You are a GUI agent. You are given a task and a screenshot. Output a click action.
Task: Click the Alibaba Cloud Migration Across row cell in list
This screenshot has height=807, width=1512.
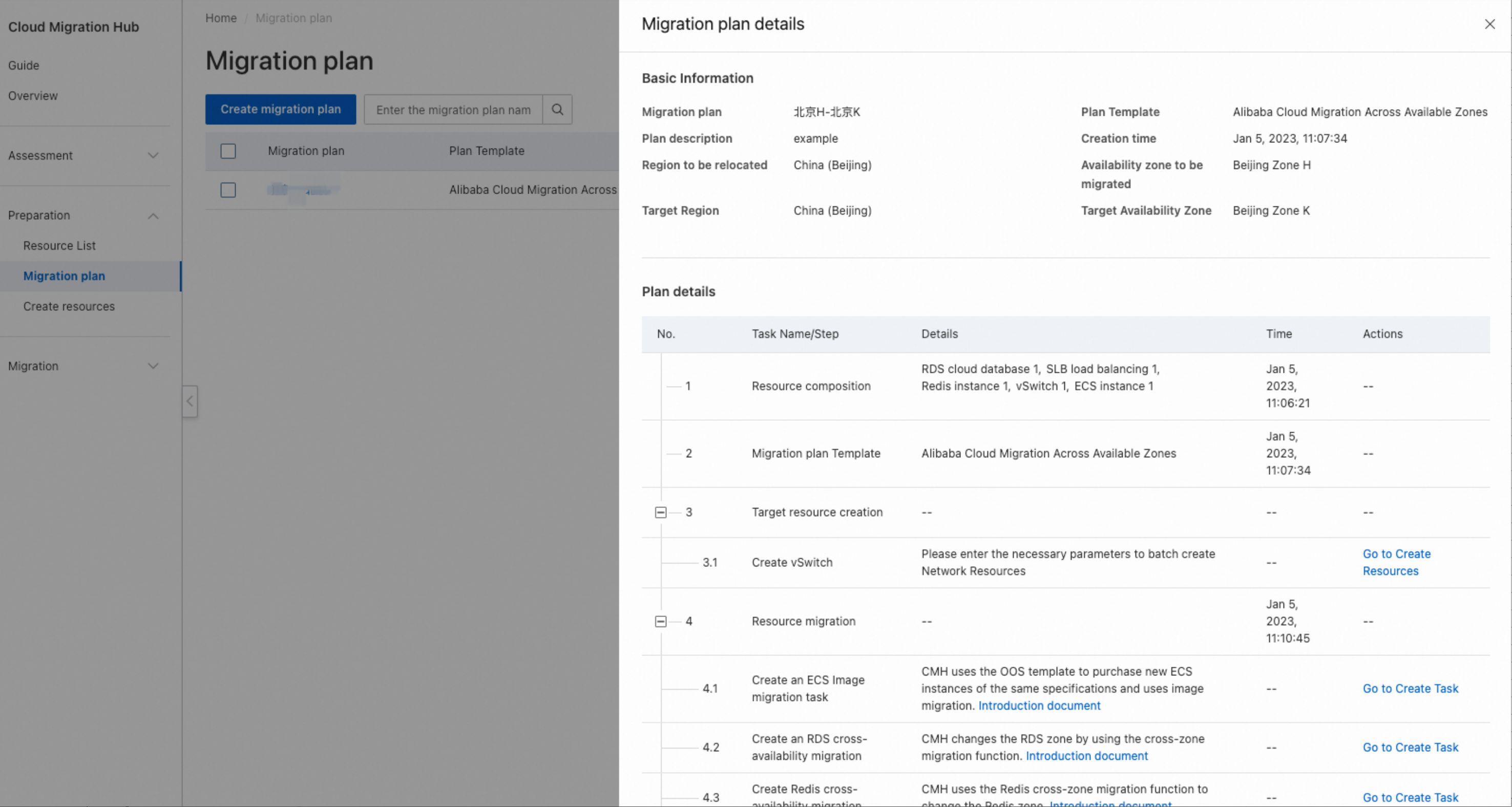pyautogui.click(x=533, y=189)
